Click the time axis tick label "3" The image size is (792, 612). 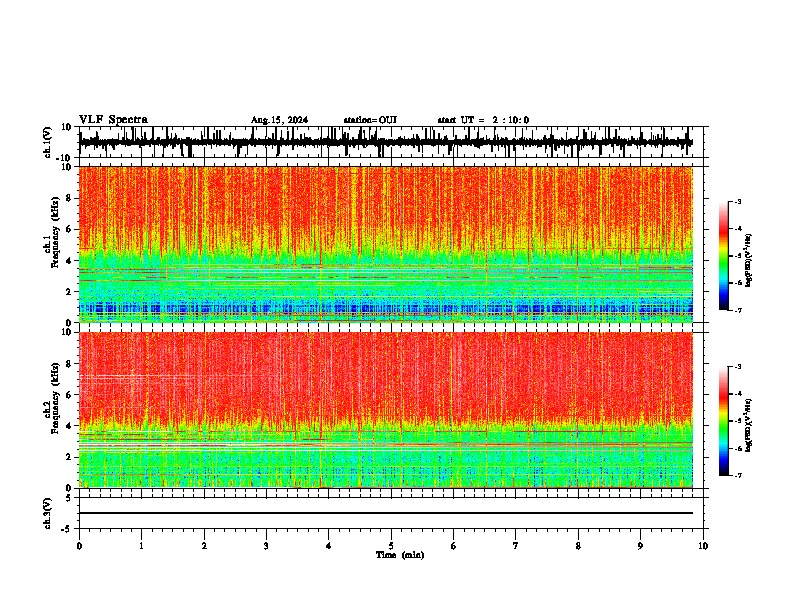[x=266, y=546]
